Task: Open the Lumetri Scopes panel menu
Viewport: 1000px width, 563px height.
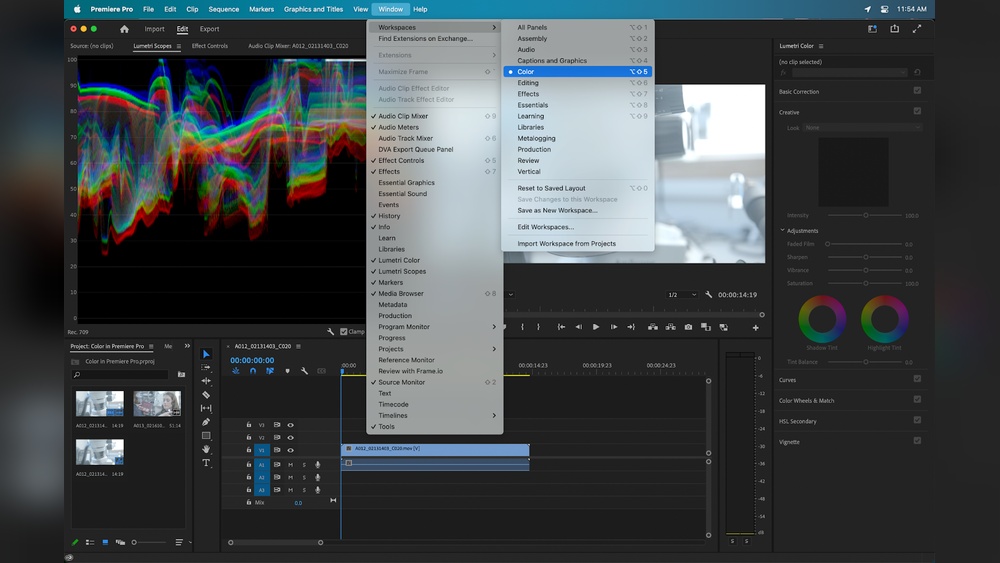Action: (179, 46)
